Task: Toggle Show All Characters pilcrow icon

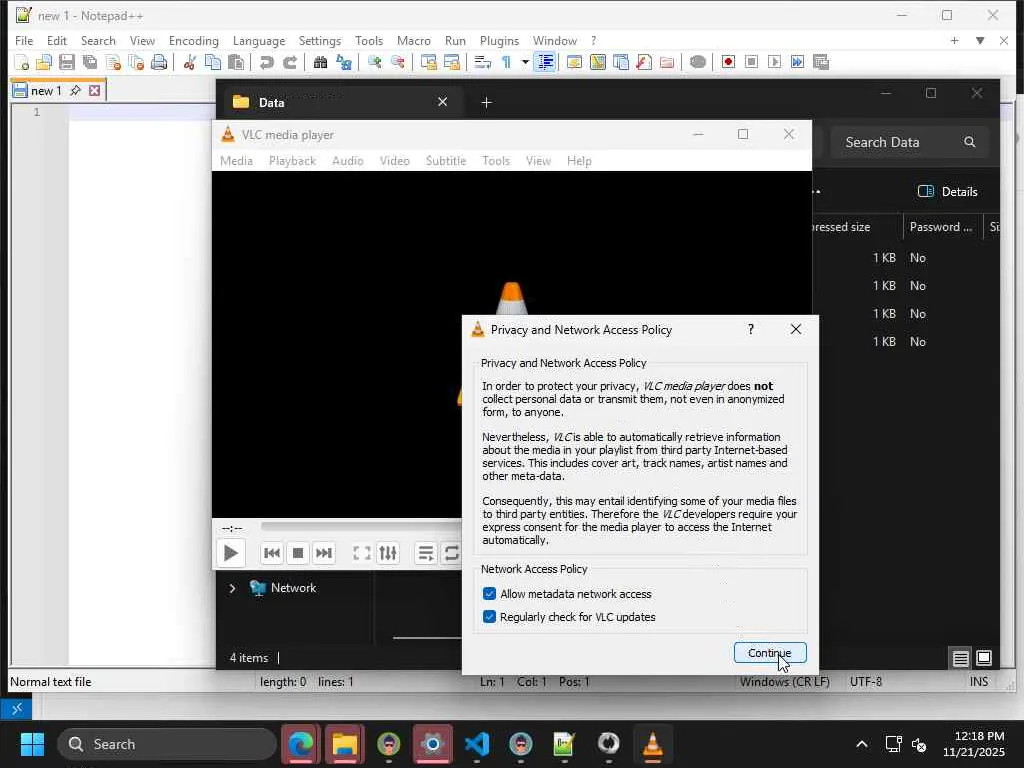Action: click(506, 62)
